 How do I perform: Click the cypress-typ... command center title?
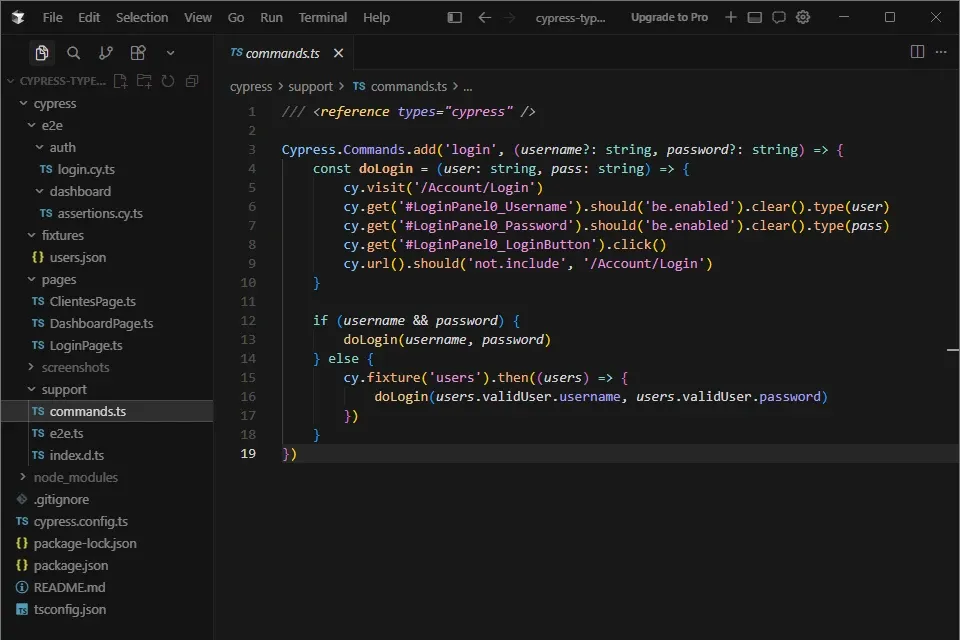tap(570, 18)
